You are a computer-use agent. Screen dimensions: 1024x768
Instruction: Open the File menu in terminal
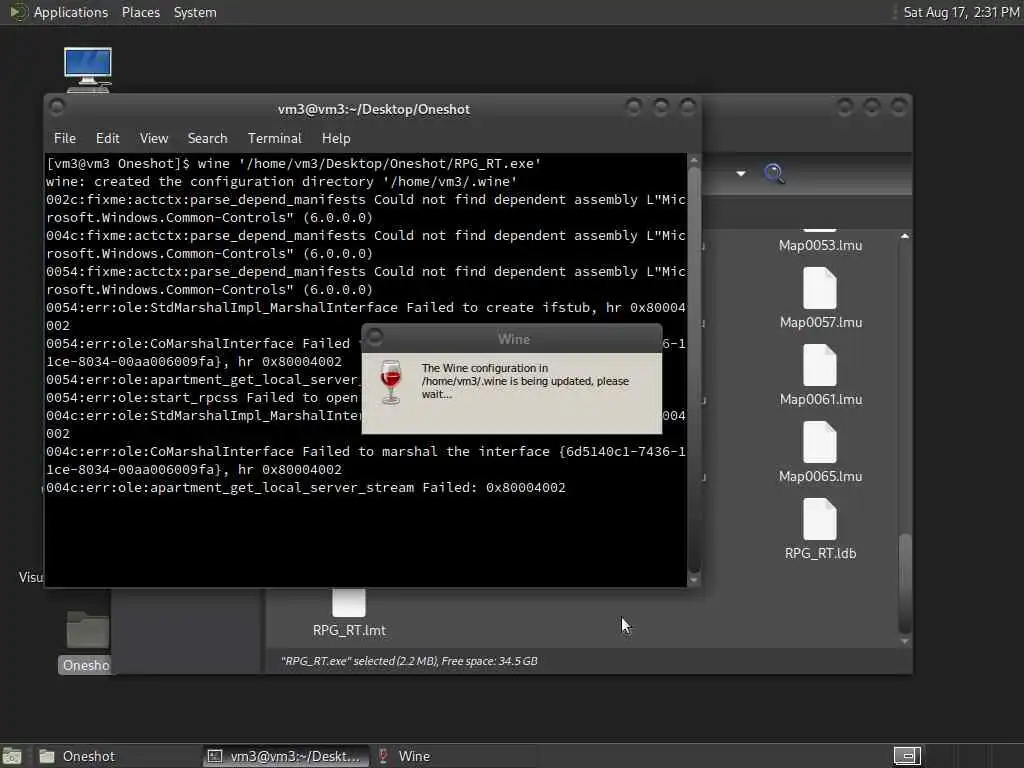(65, 138)
